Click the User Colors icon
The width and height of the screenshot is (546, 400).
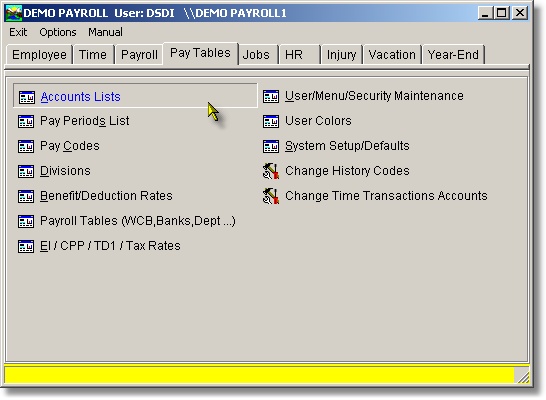[x=271, y=121]
